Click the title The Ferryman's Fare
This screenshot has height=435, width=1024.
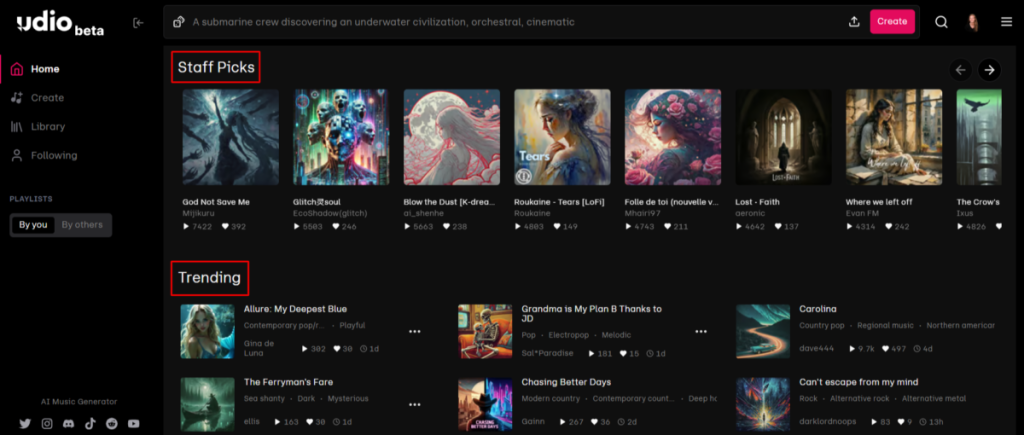point(289,382)
